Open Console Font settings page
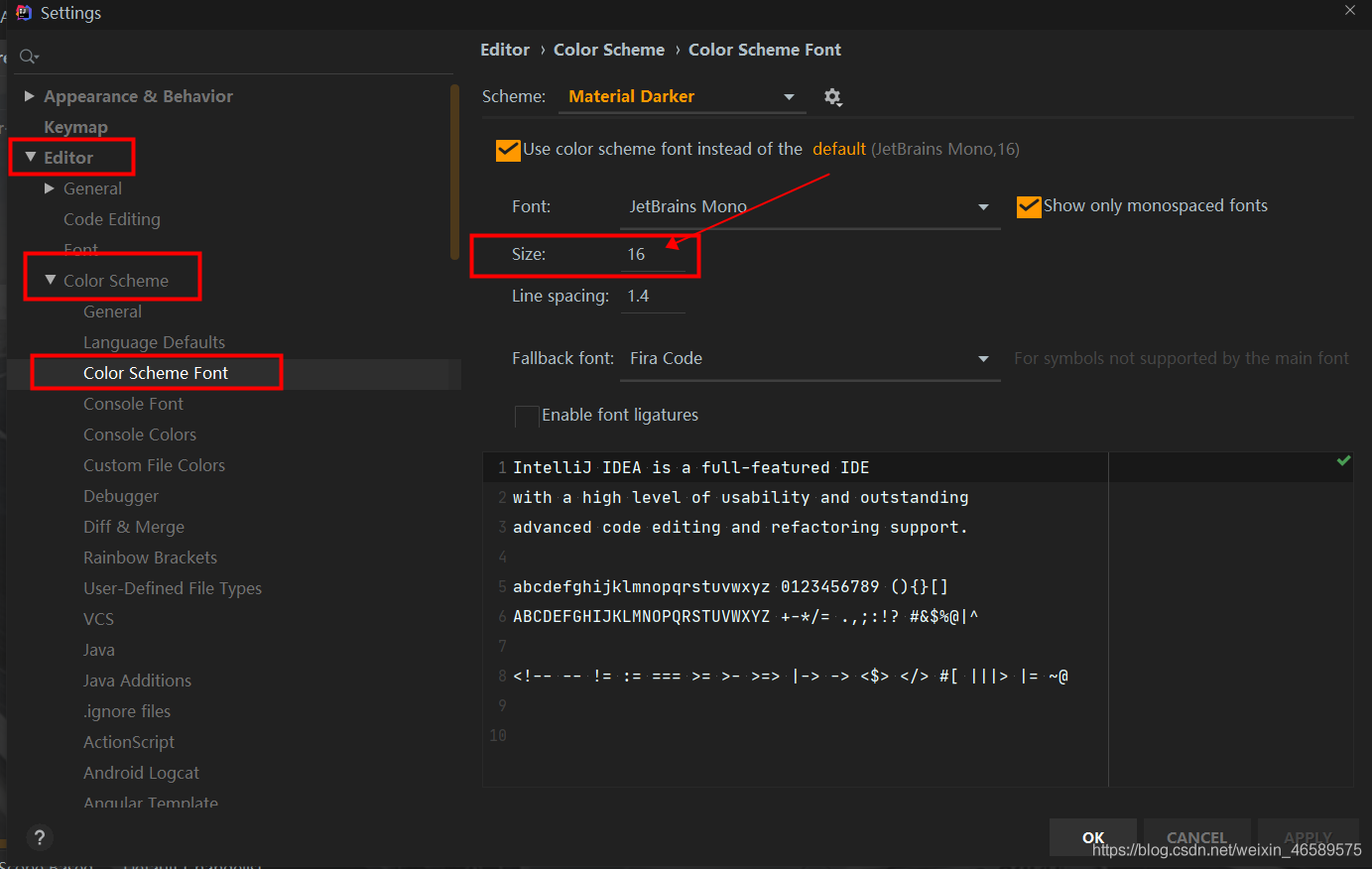 (133, 404)
